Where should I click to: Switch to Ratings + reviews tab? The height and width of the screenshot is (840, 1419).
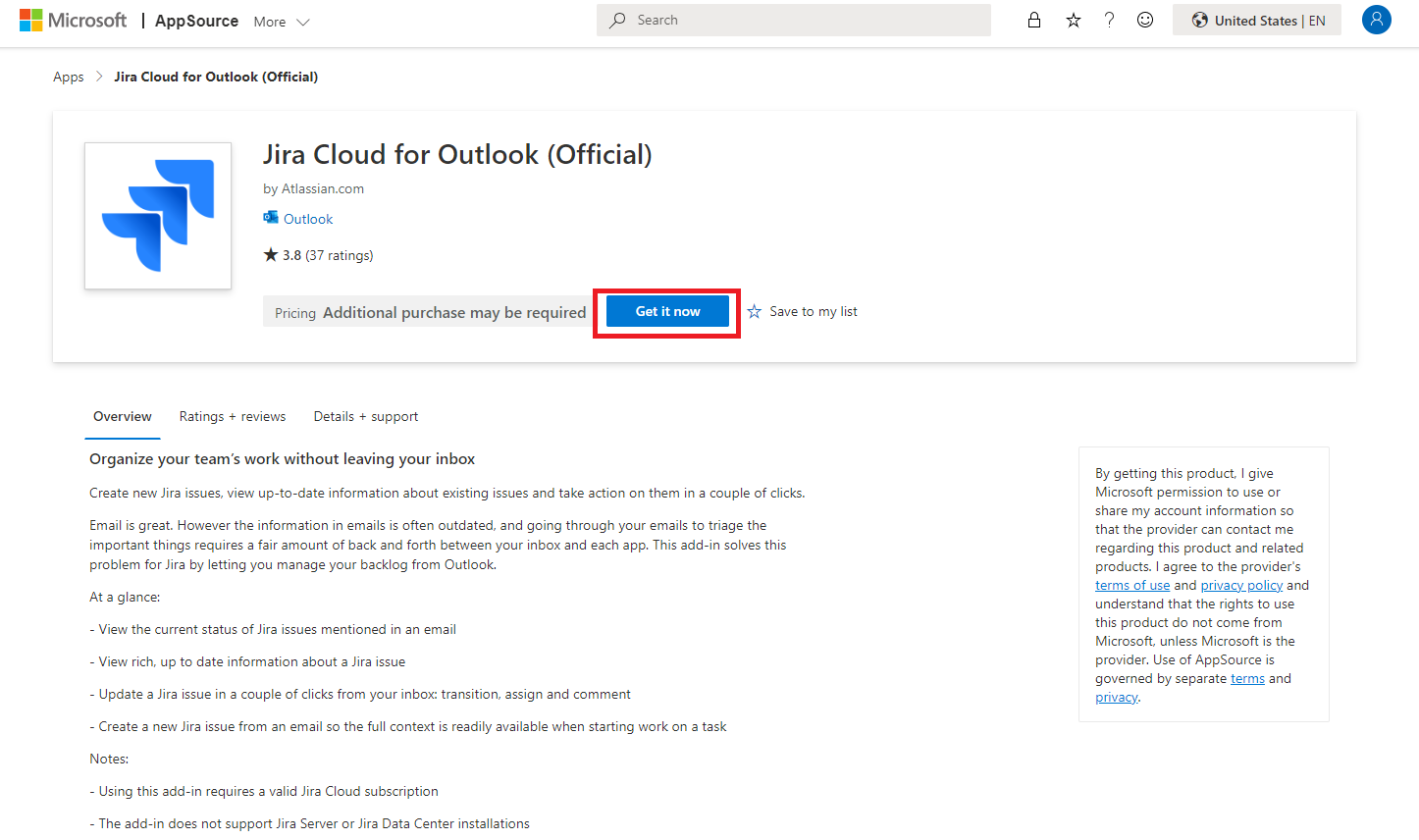pyautogui.click(x=233, y=417)
